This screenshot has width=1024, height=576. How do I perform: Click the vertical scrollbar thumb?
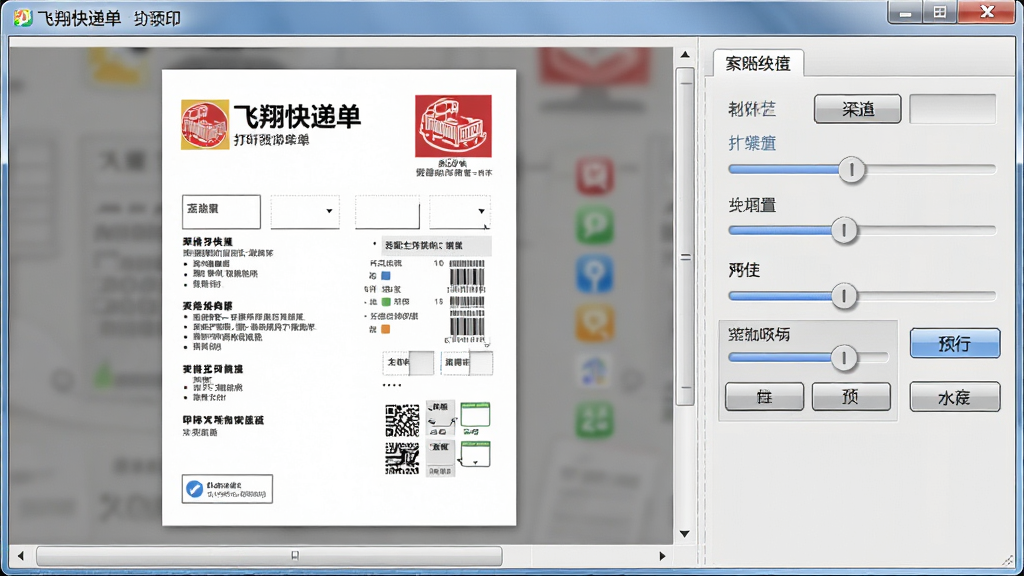(x=685, y=238)
